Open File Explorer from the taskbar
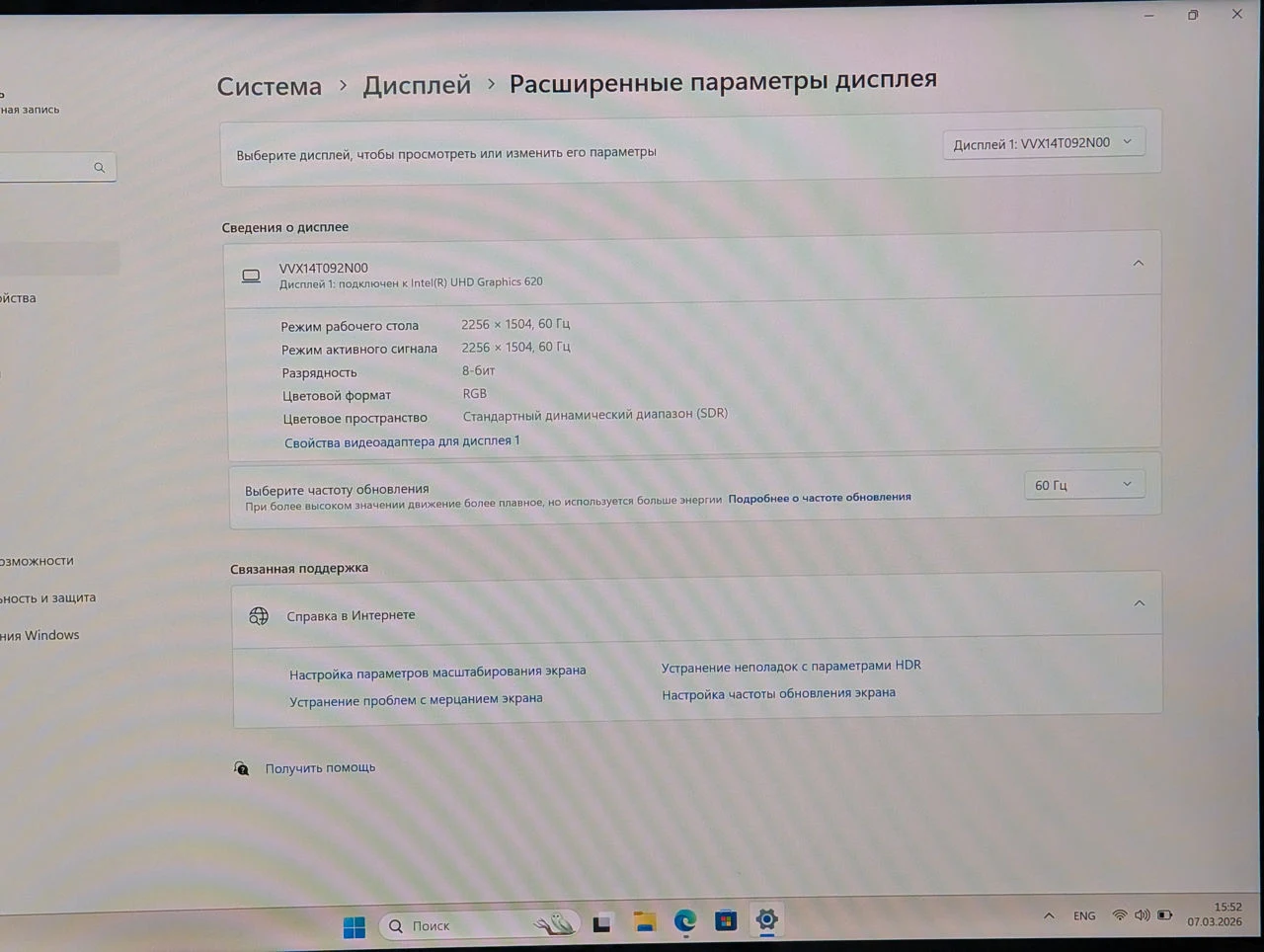Screen dimensions: 1264x952 click(x=645, y=922)
